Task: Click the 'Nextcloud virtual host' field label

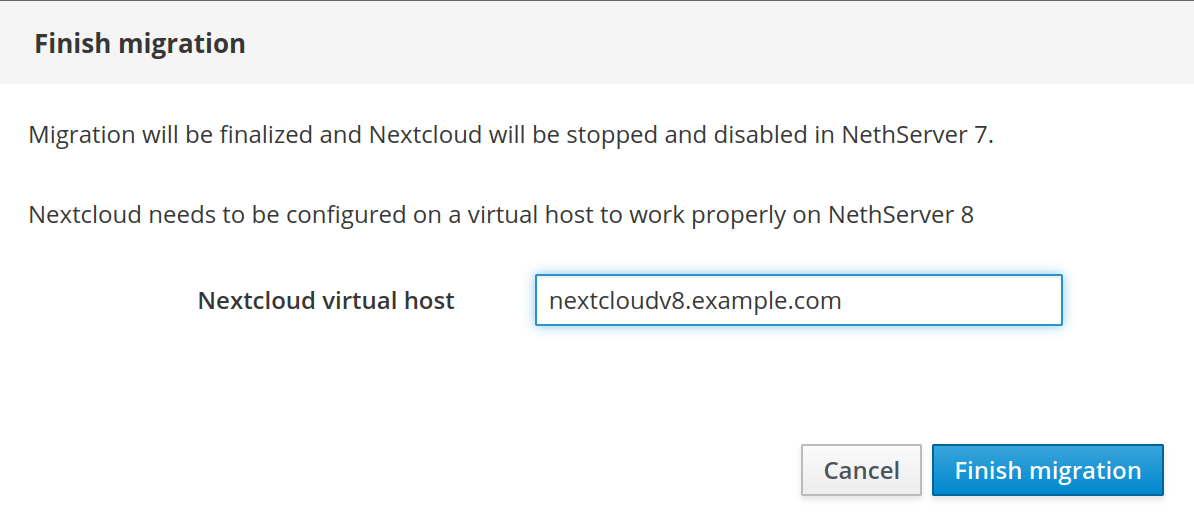Action: tap(326, 301)
